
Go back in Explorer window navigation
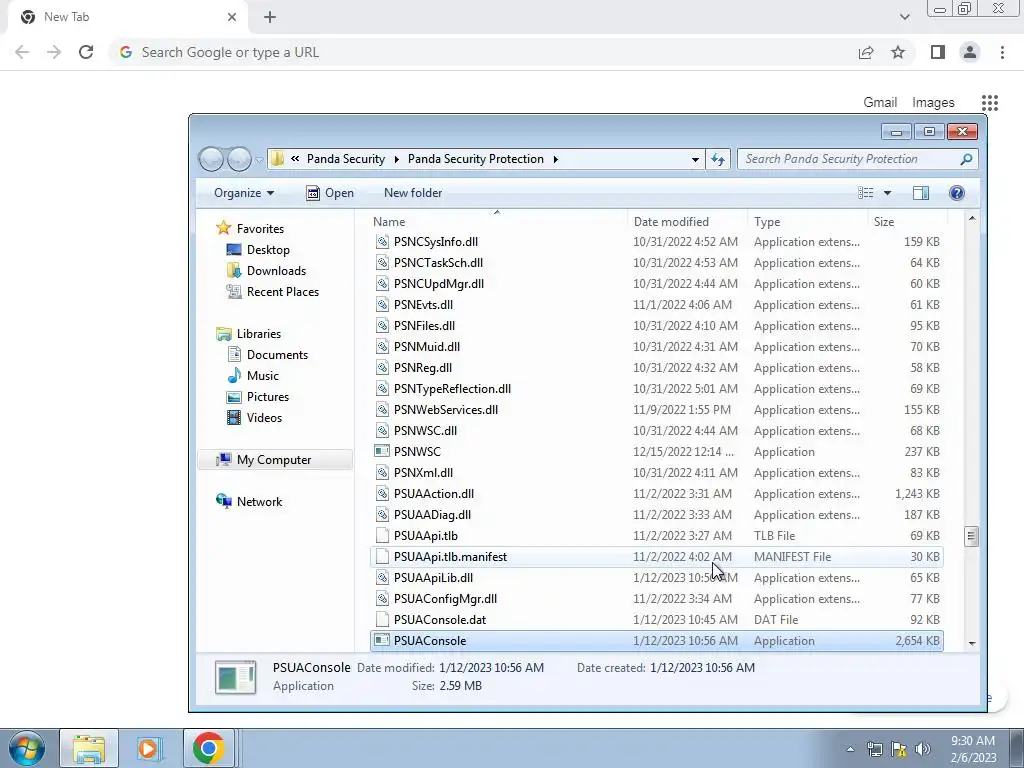tap(211, 159)
